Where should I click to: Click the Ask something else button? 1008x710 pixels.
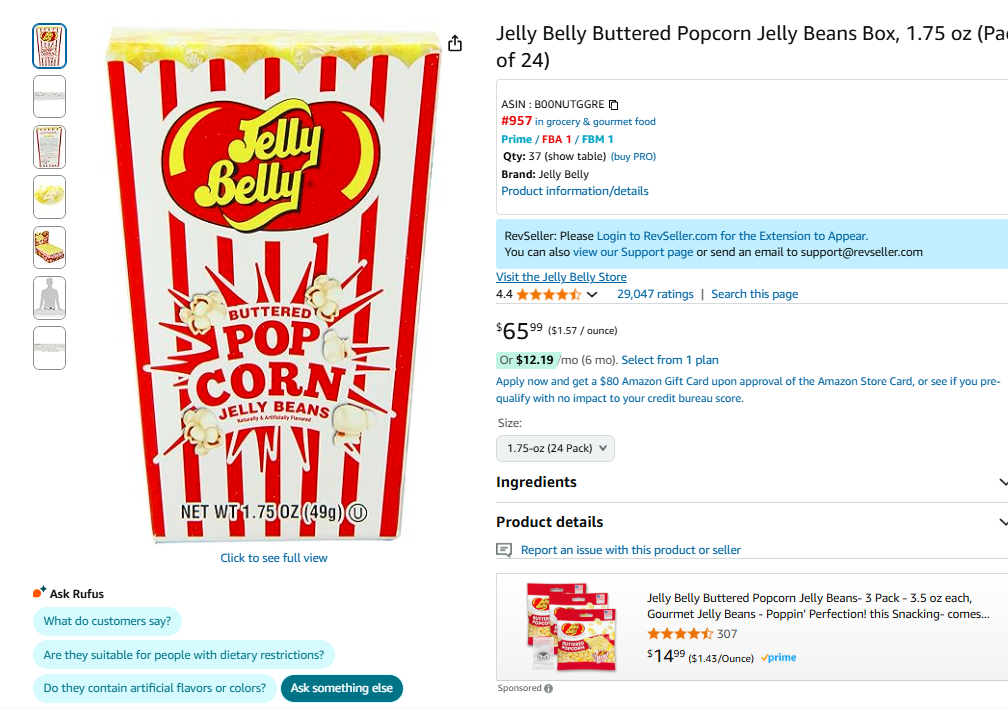(341, 688)
